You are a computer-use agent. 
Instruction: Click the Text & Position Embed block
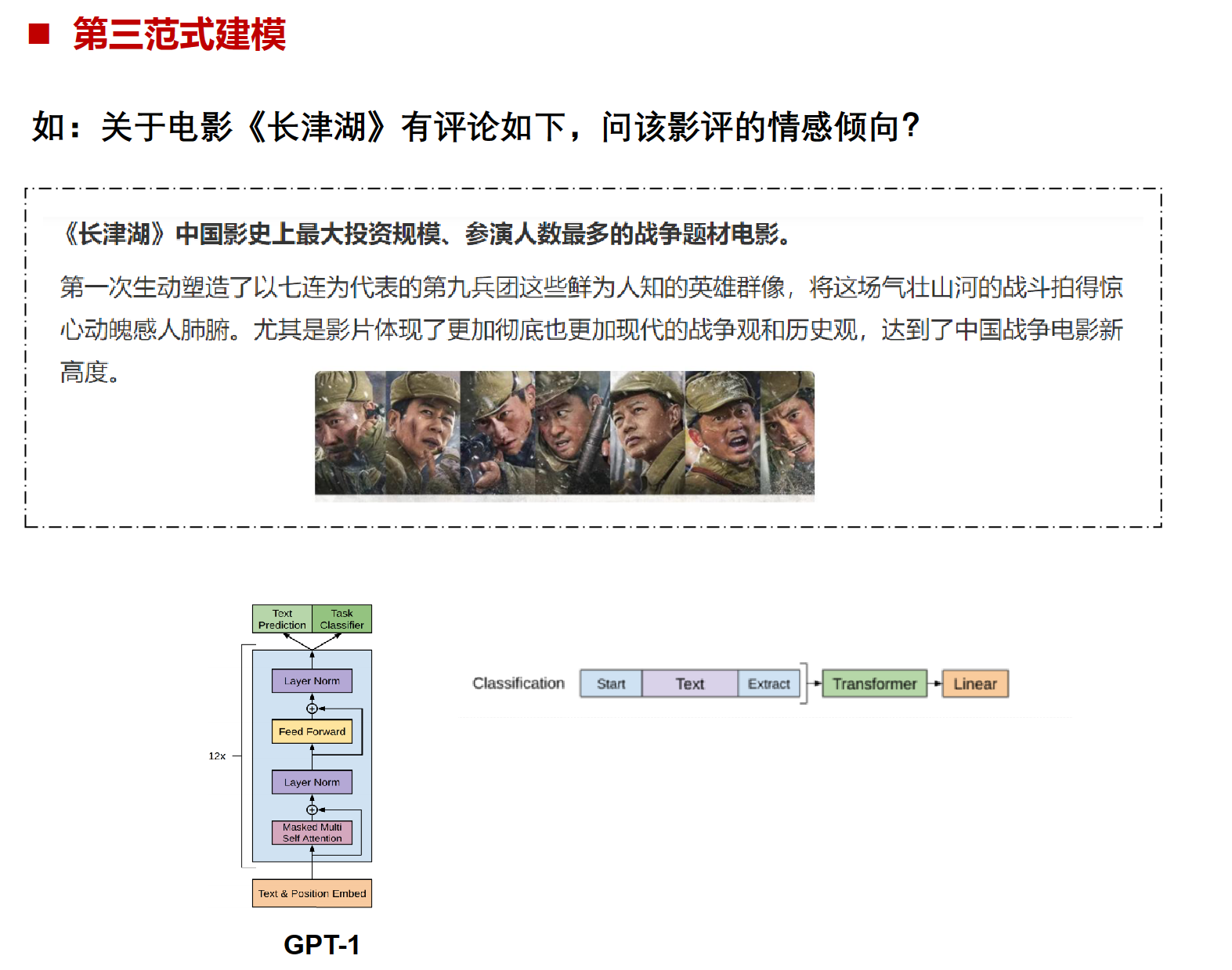(312, 893)
